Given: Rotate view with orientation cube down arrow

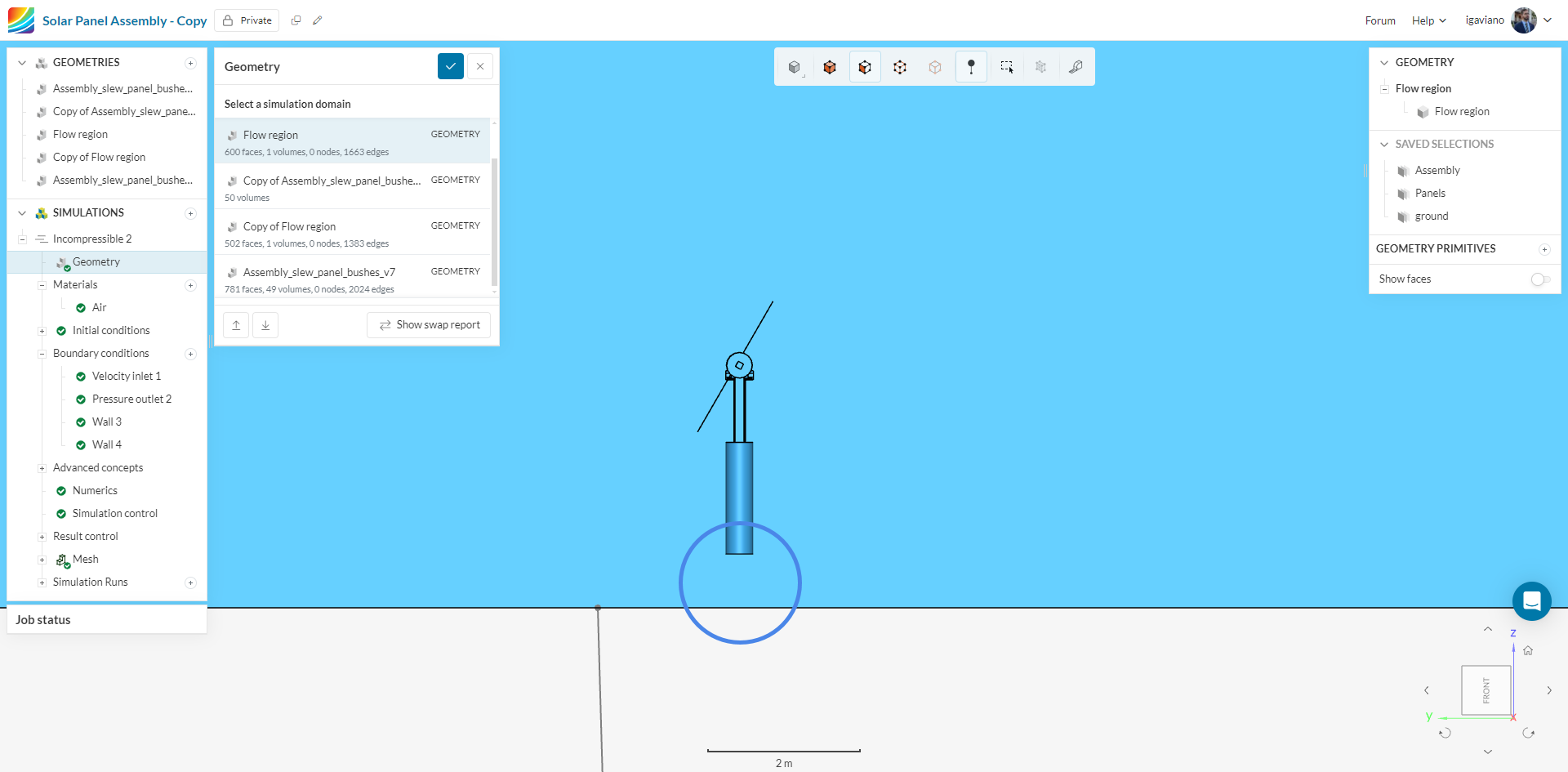Looking at the screenshot, I should [x=1488, y=752].
